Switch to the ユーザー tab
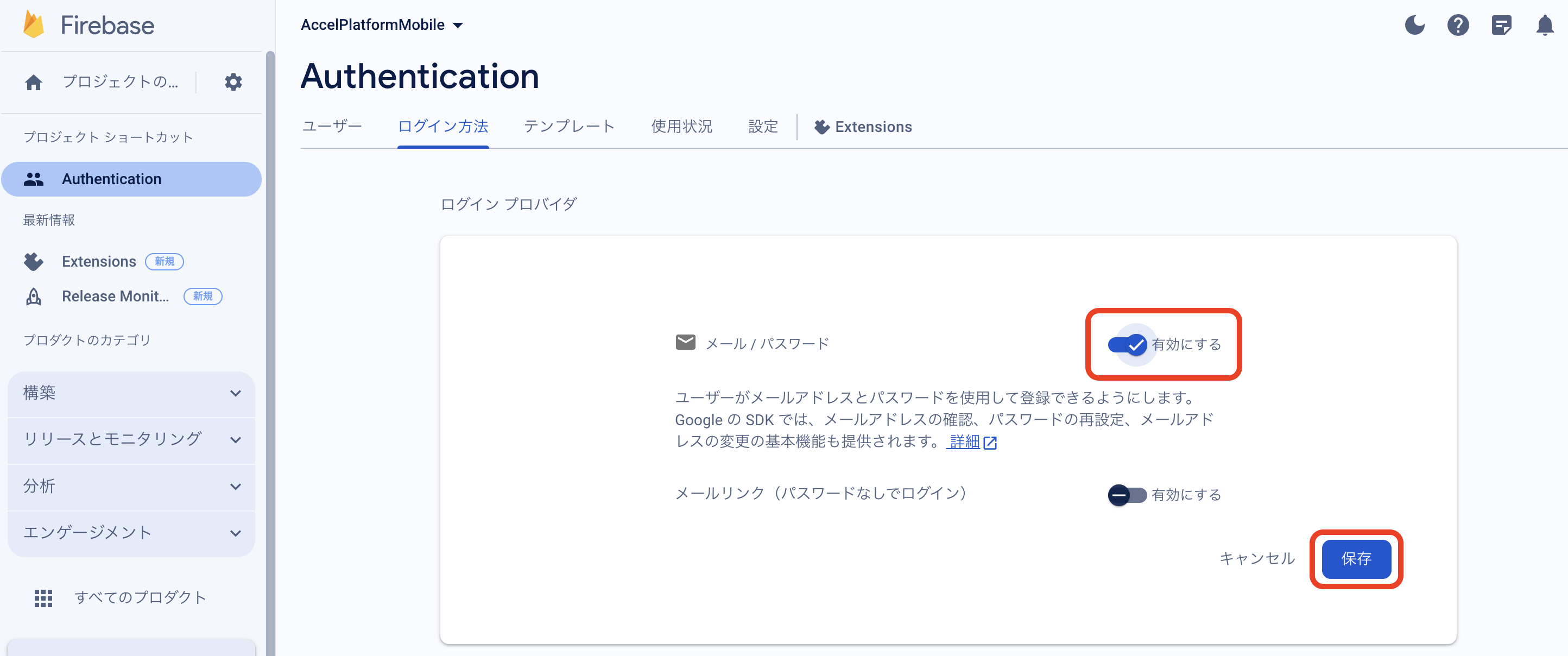The image size is (1568, 656). [x=332, y=127]
